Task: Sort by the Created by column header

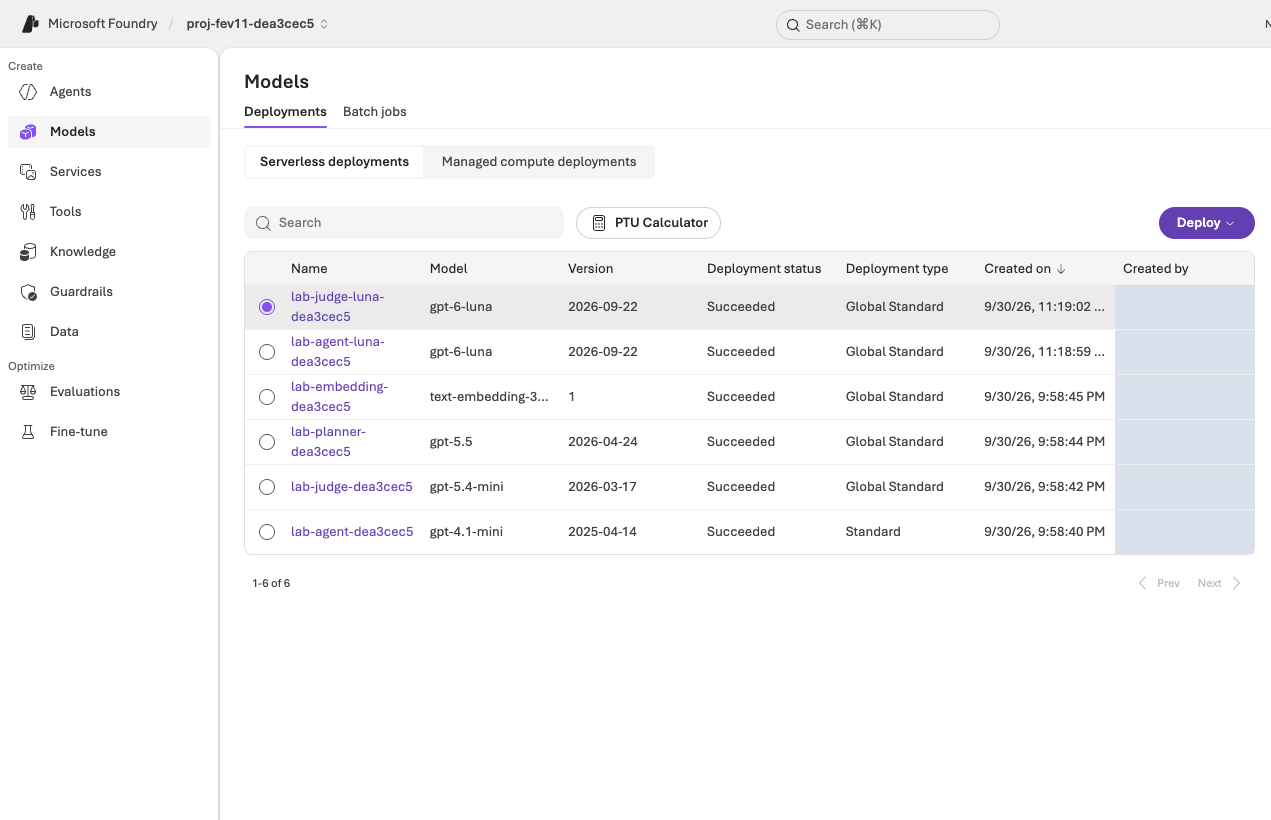Action: coord(1156,269)
